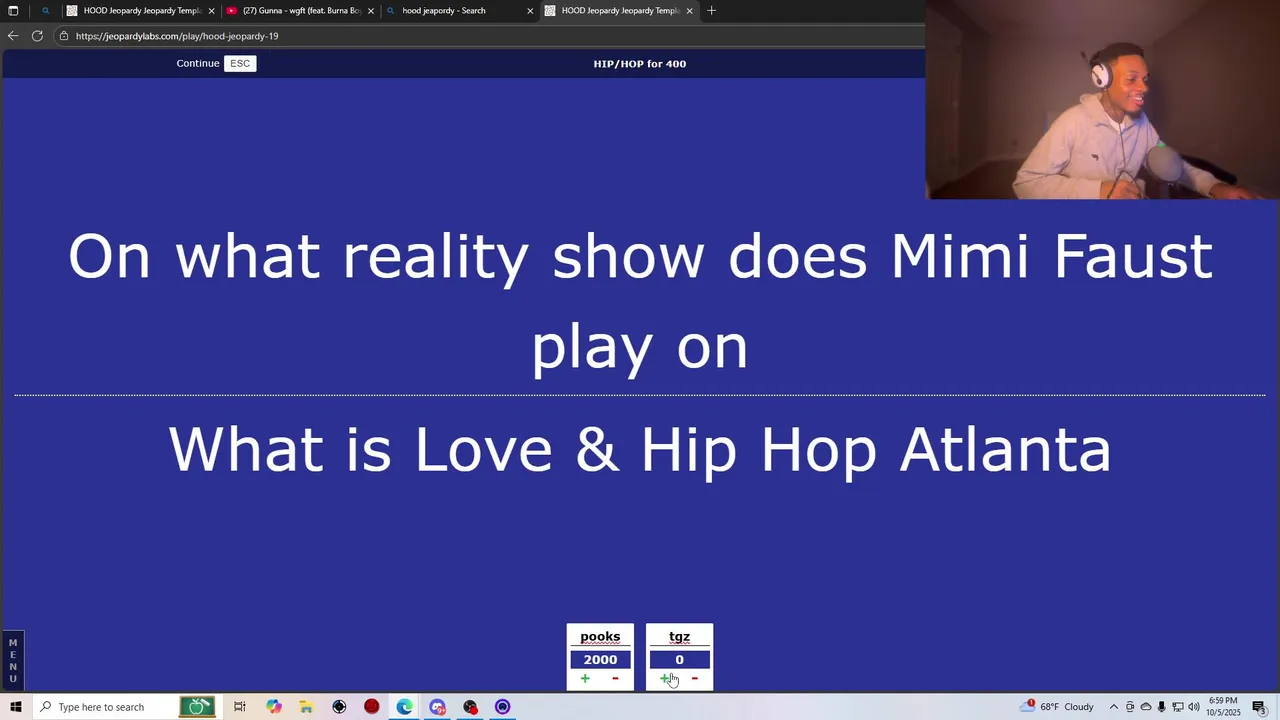This screenshot has width=1280, height=720.
Task: Launch Copilot from the taskbar
Action: 274,707
